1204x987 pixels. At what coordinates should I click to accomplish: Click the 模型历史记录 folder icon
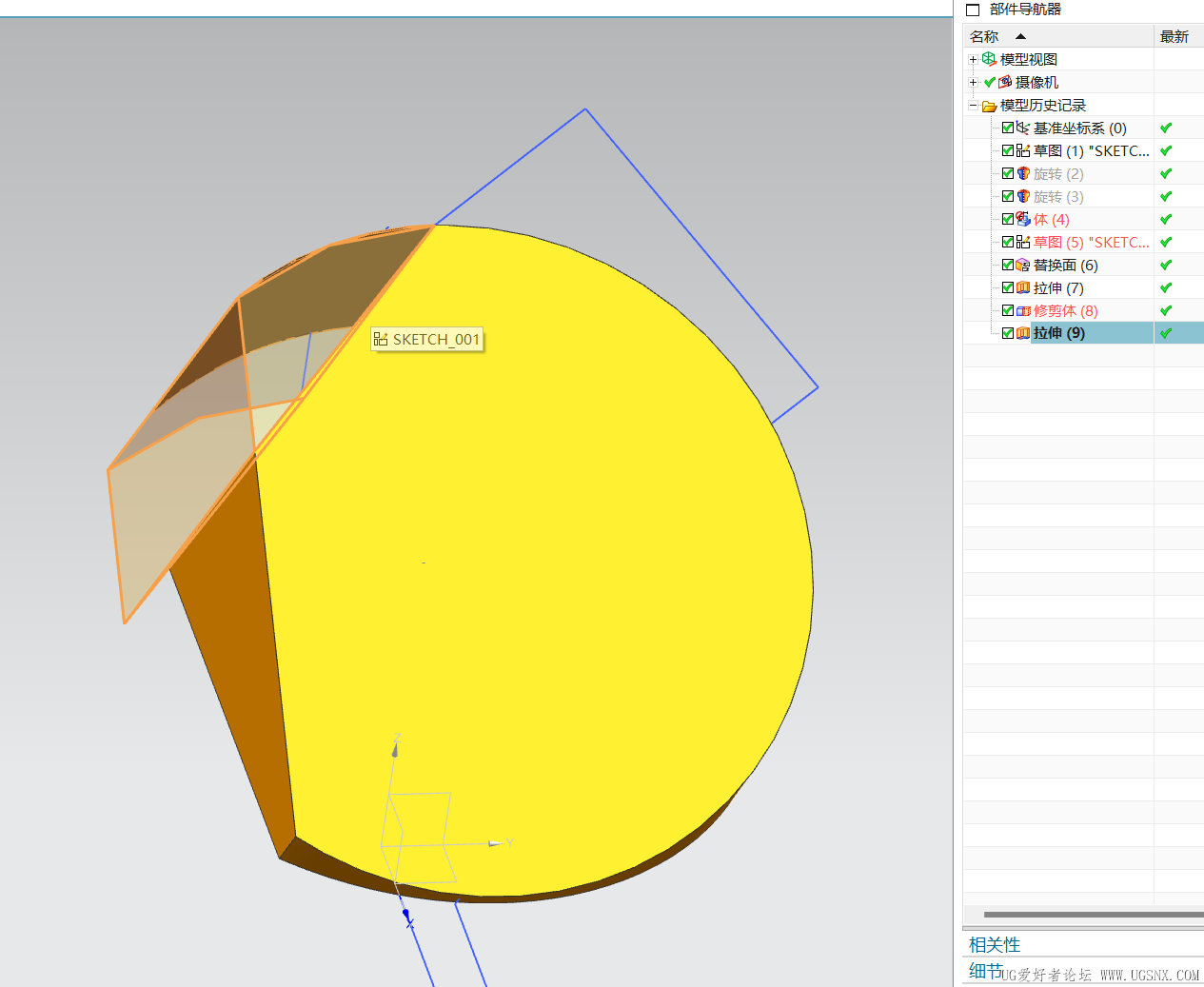989,106
